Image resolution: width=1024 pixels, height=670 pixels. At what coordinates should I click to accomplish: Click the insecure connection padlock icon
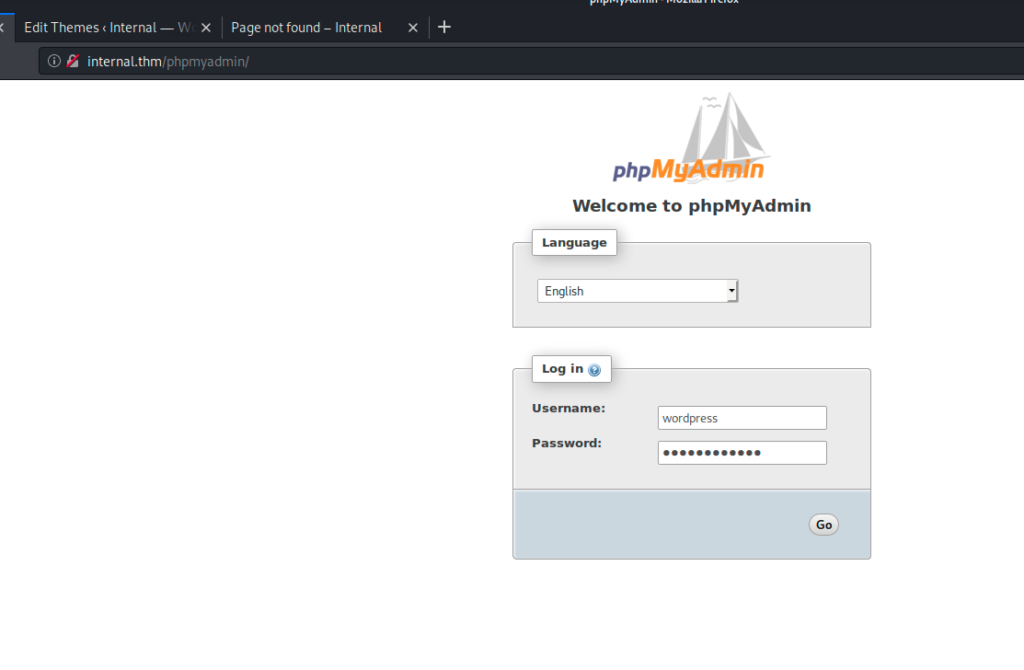[x=72, y=61]
